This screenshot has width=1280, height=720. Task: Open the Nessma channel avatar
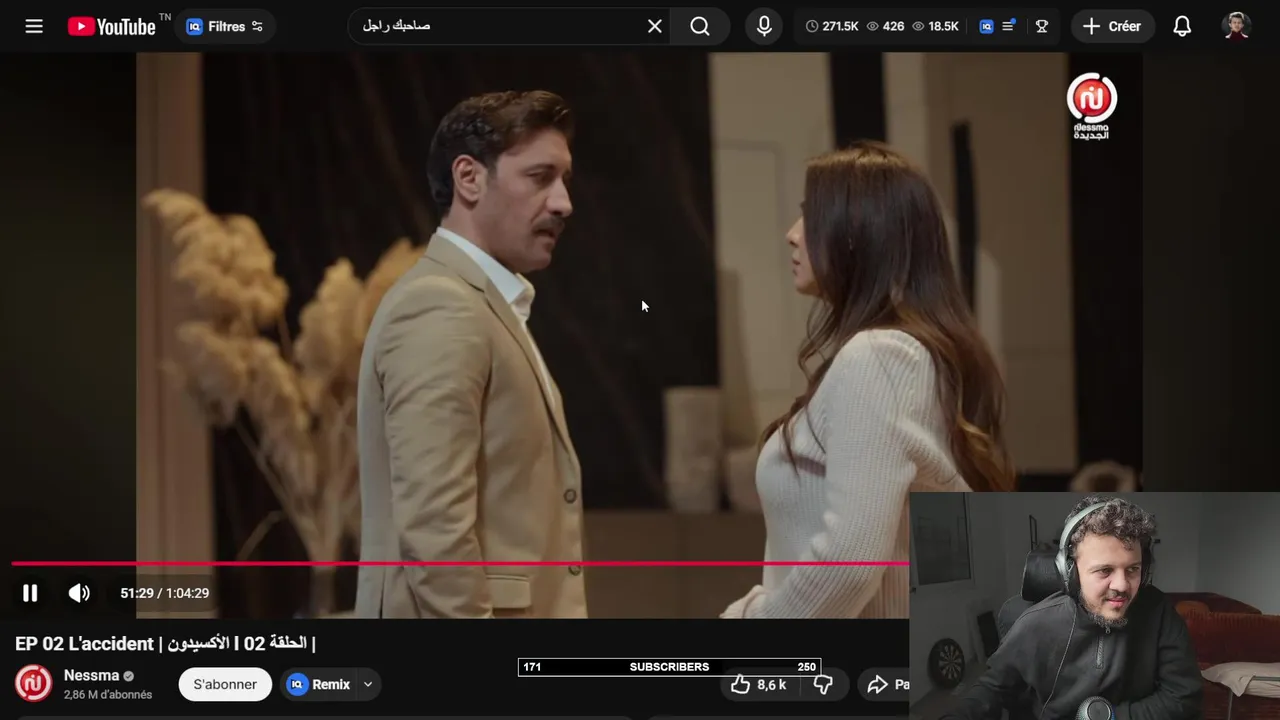click(34, 684)
